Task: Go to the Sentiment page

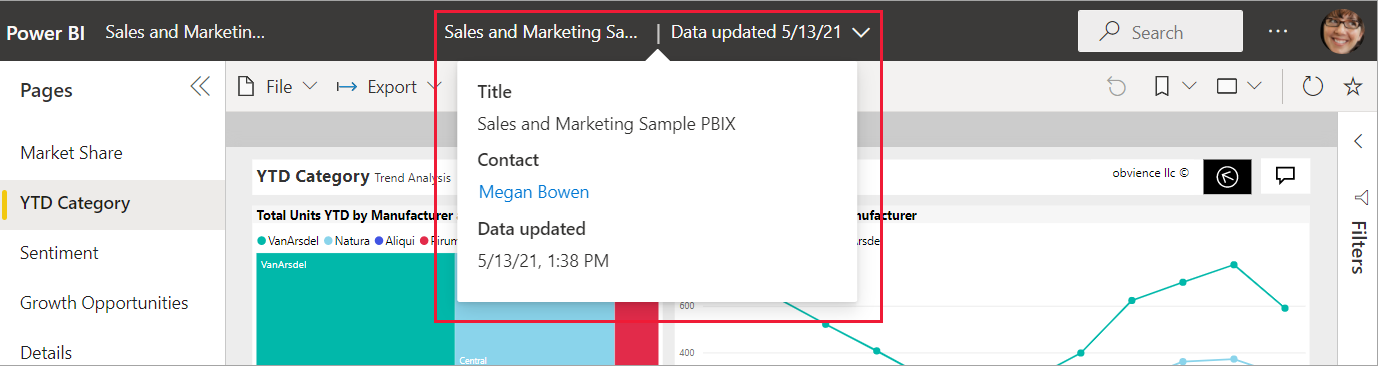Action: pos(59,253)
